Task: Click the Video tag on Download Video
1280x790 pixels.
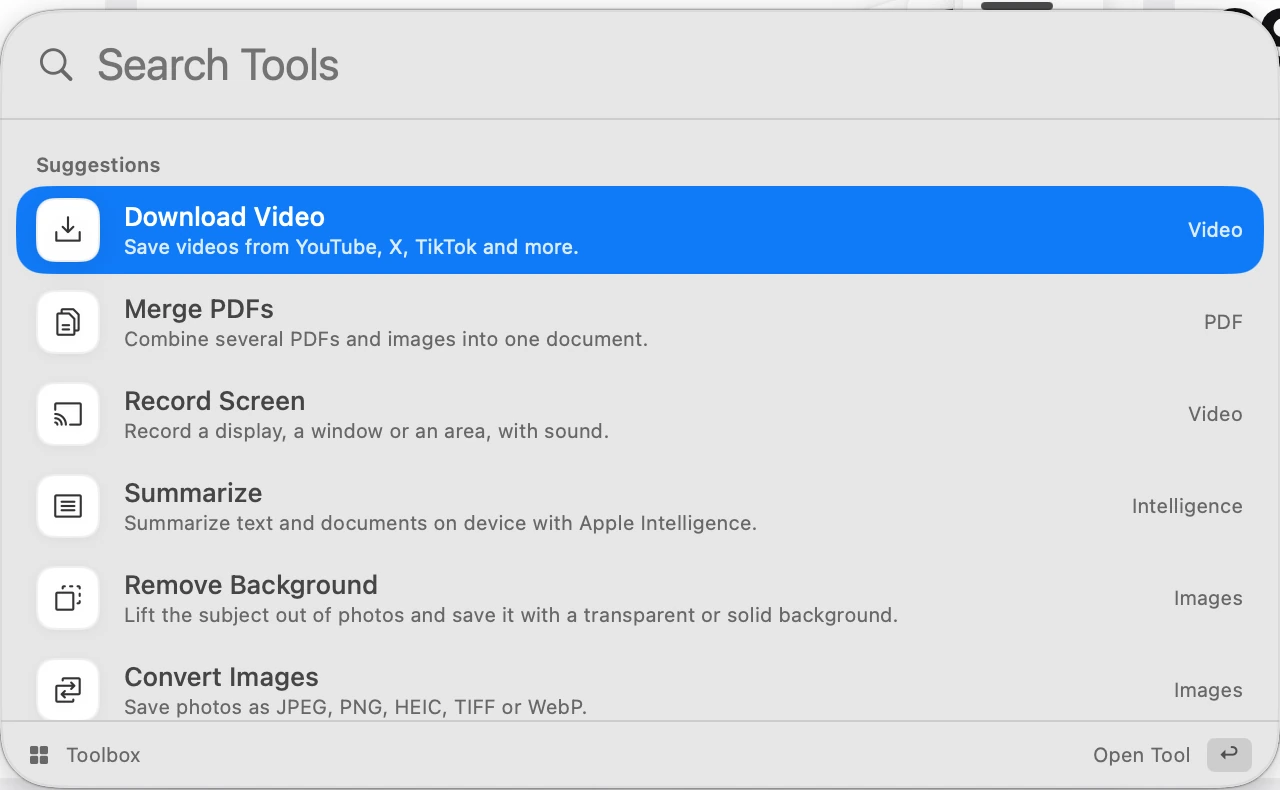Action: coord(1215,230)
